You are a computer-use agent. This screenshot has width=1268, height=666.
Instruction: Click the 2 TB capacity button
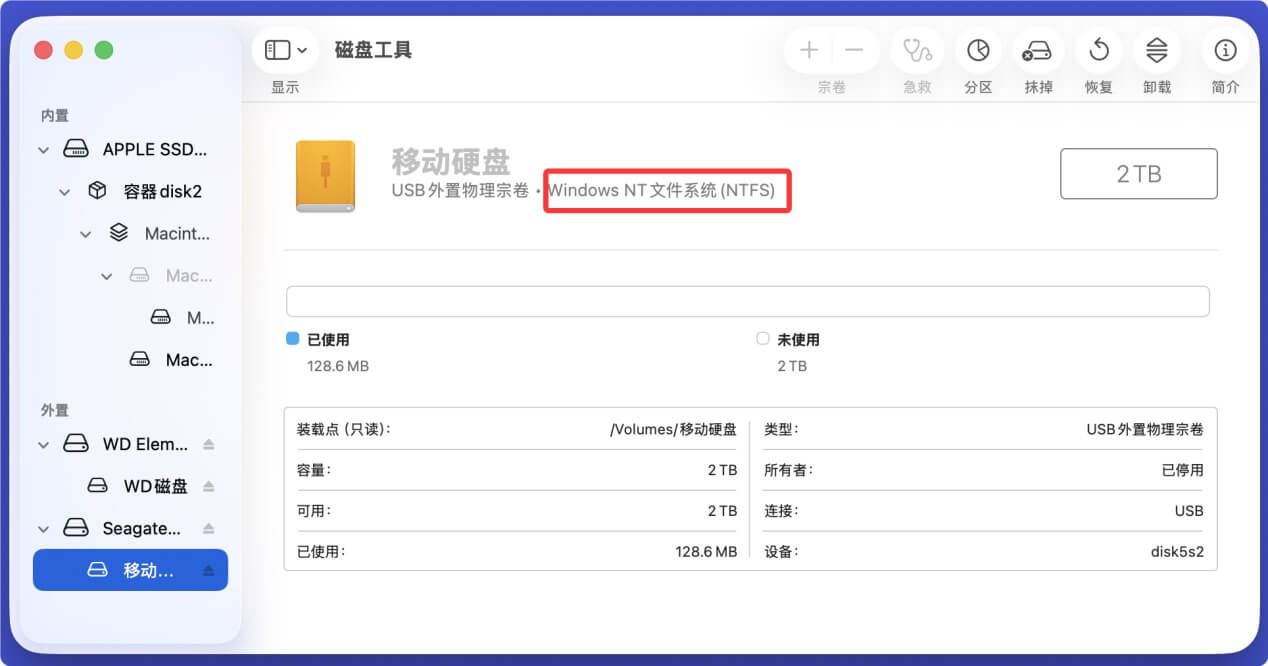1138,173
